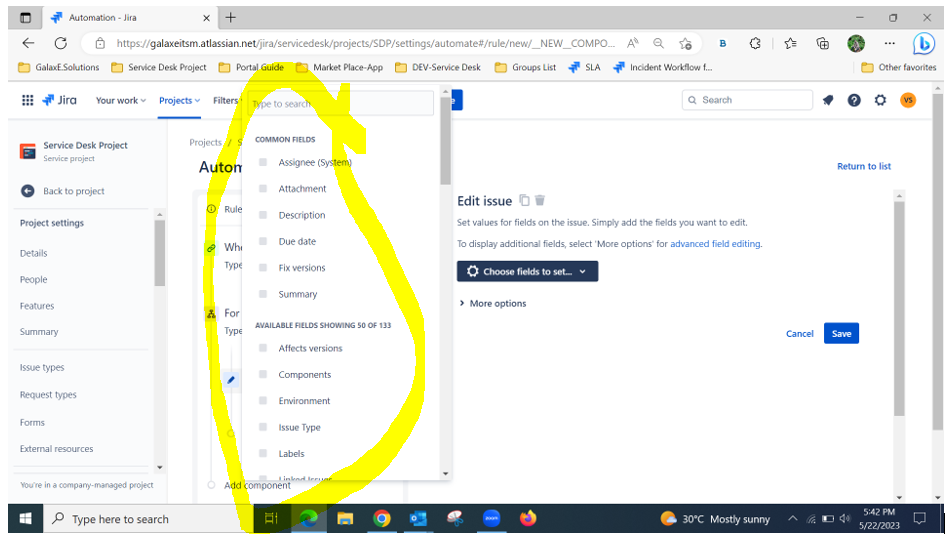
Task: Open browser extensions puzzle icon
Action: click(755, 43)
